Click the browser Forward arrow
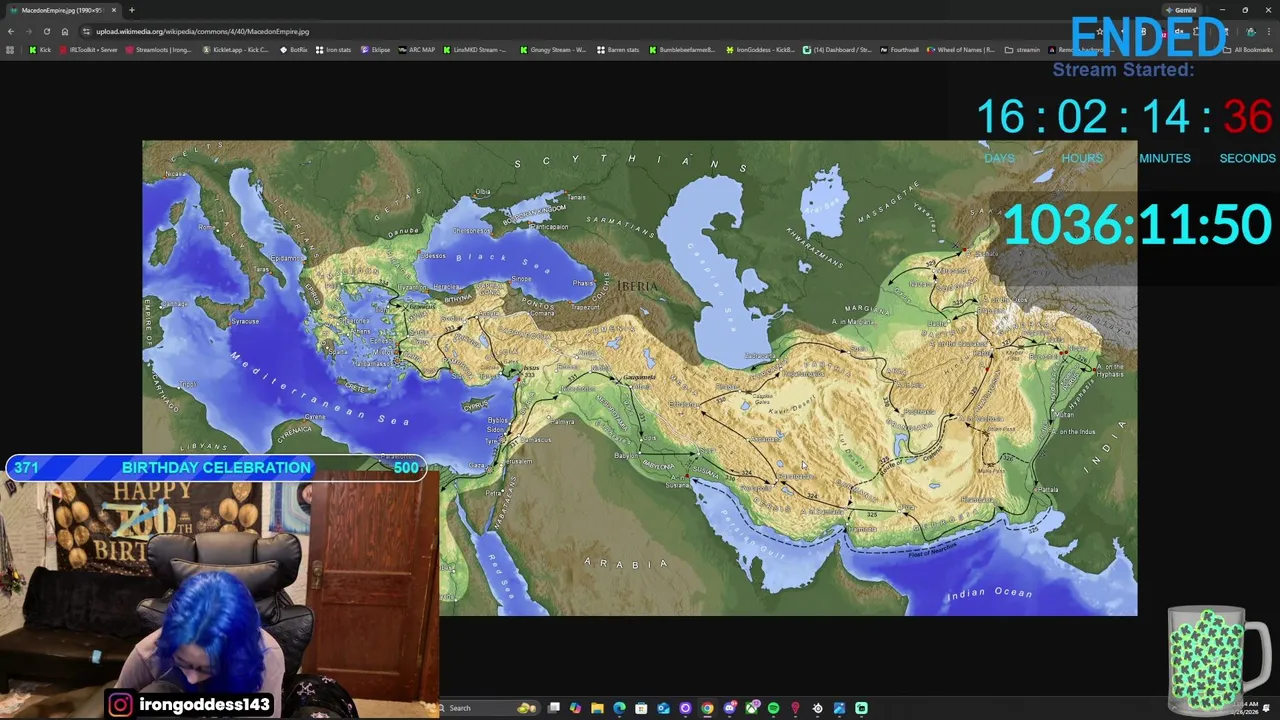Viewport: 1280px width, 720px height. (x=28, y=31)
